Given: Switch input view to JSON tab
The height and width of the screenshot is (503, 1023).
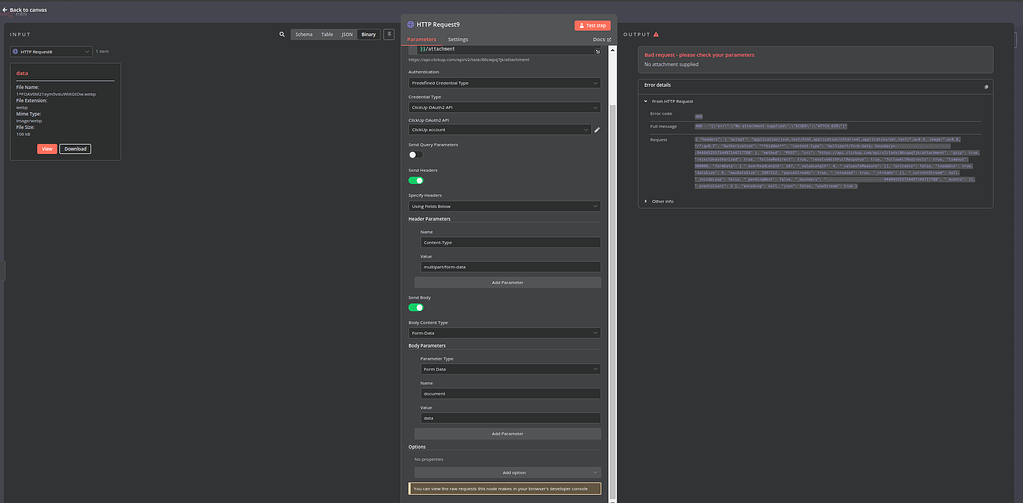Looking at the screenshot, I should (347, 34).
